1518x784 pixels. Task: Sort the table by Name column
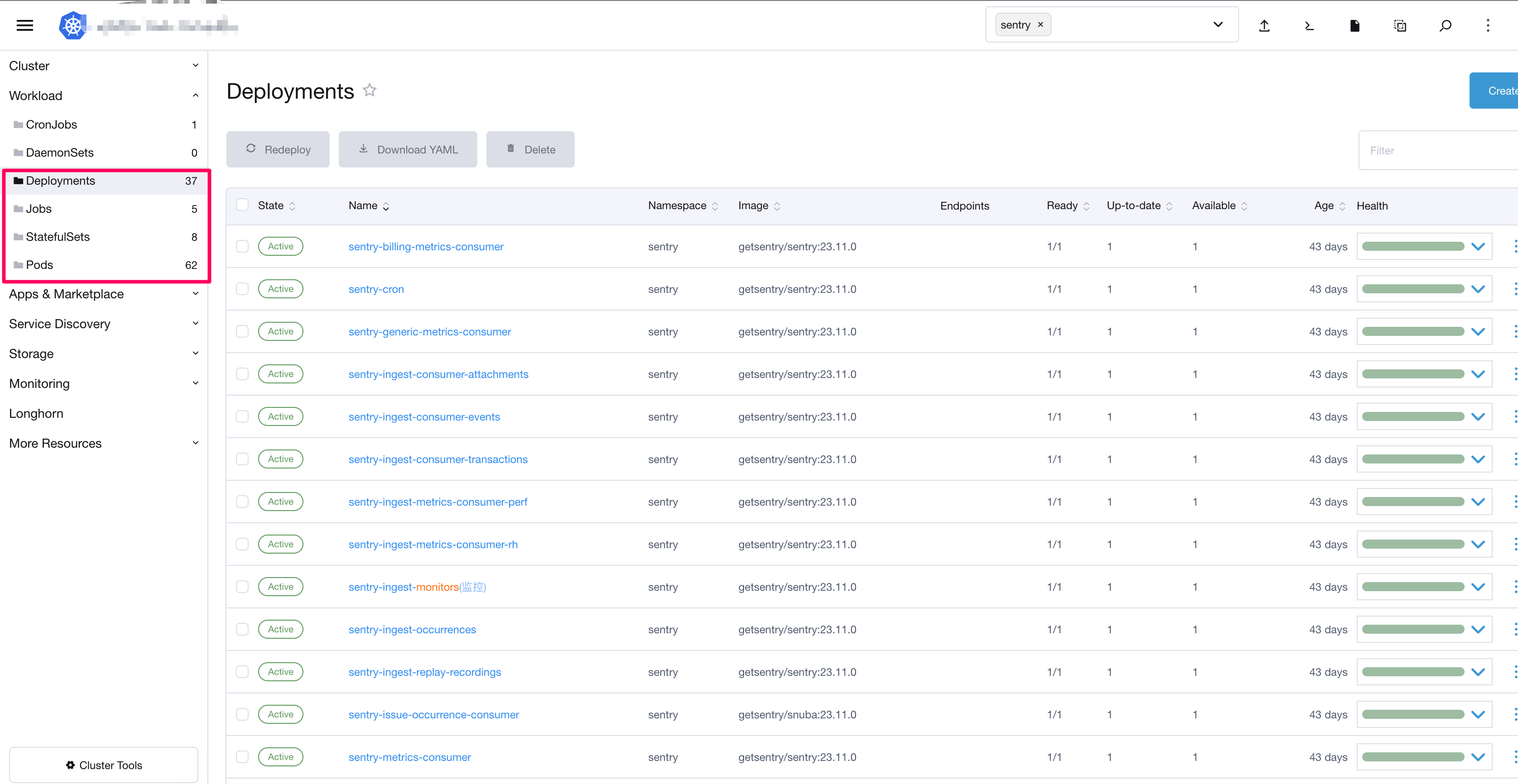click(369, 206)
